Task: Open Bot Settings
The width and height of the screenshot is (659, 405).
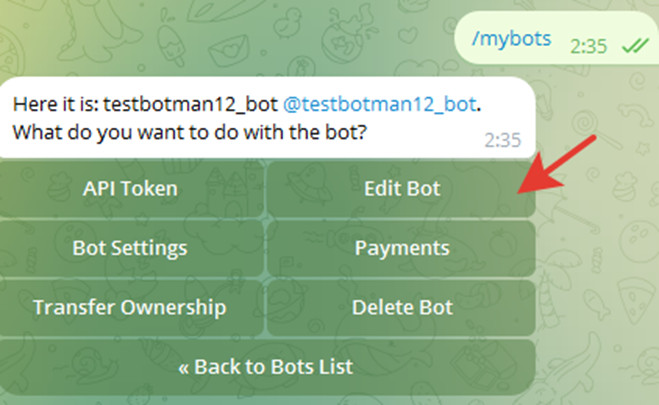Action: [x=131, y=247]
